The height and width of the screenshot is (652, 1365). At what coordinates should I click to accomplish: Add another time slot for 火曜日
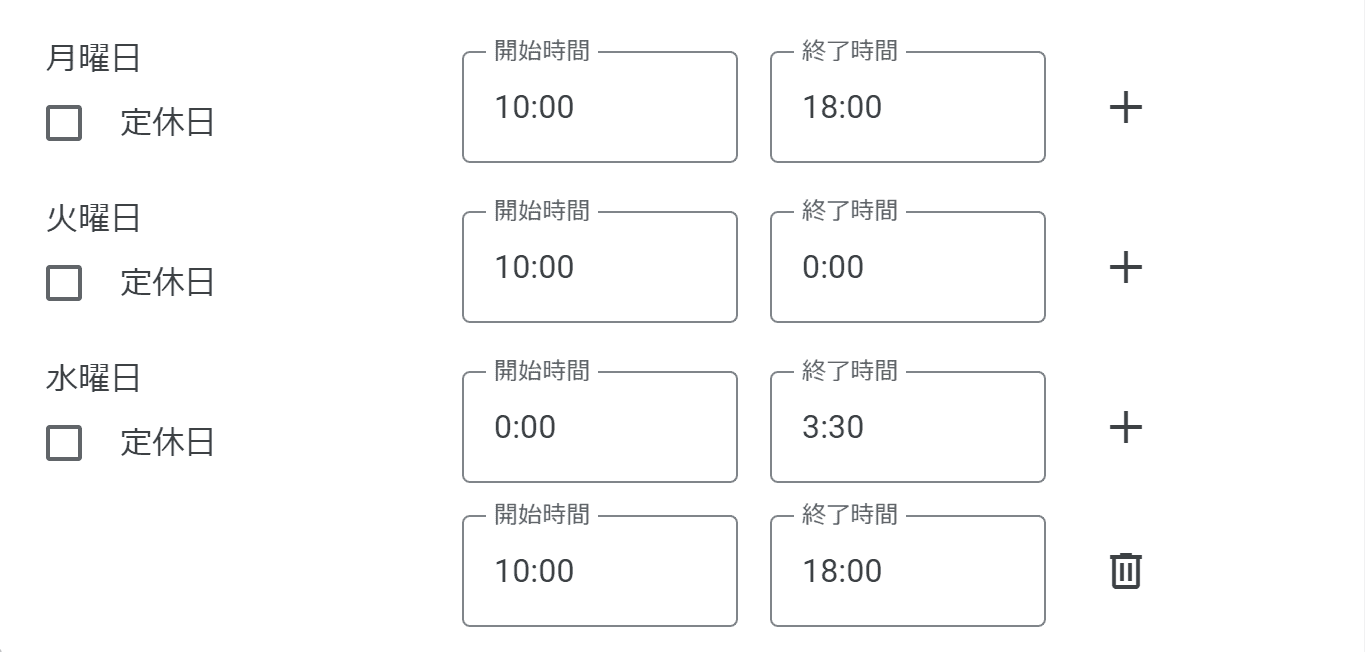click(x=1126, y=267)
